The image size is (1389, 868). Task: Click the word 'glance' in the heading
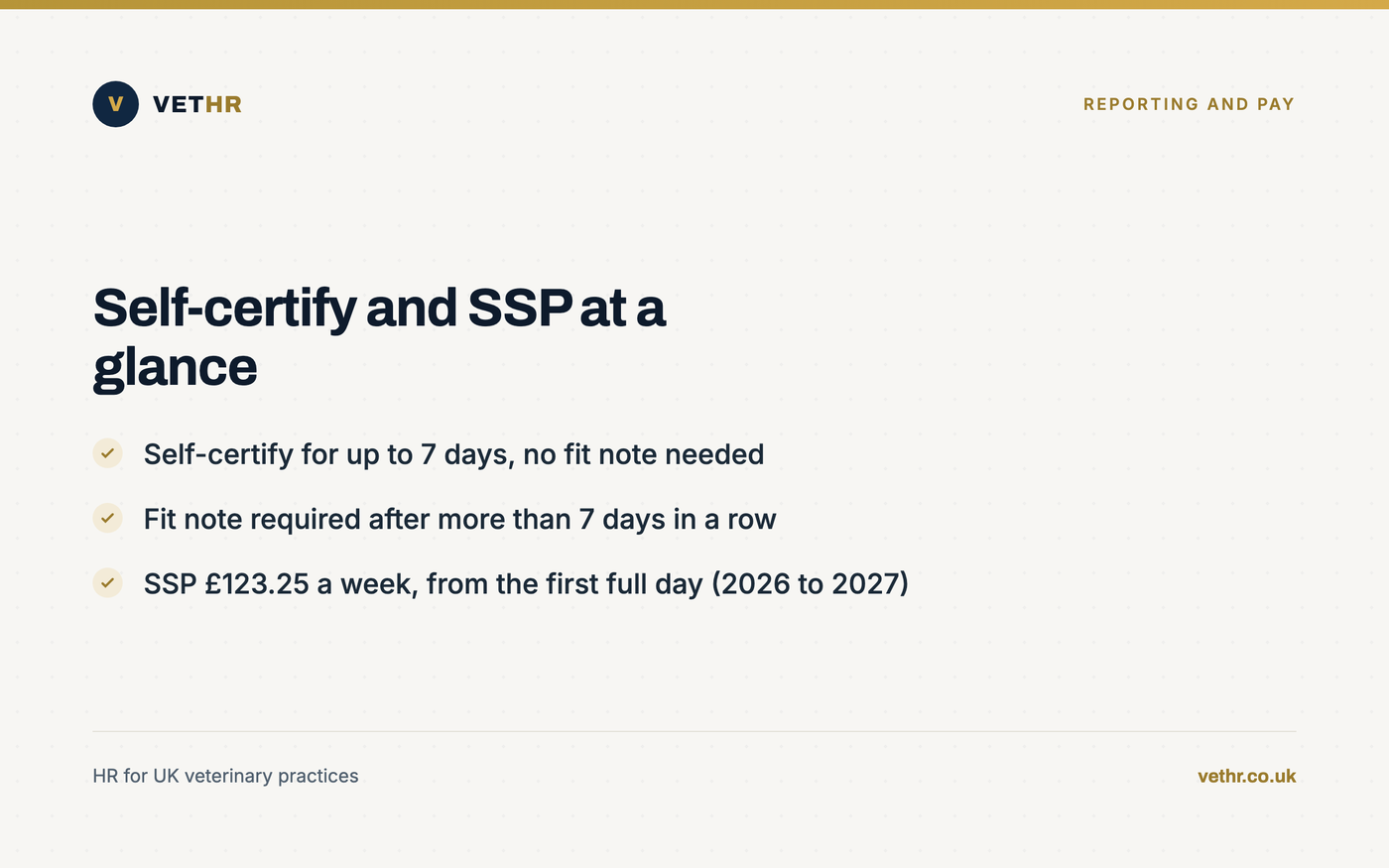click(x=175, y=367)
